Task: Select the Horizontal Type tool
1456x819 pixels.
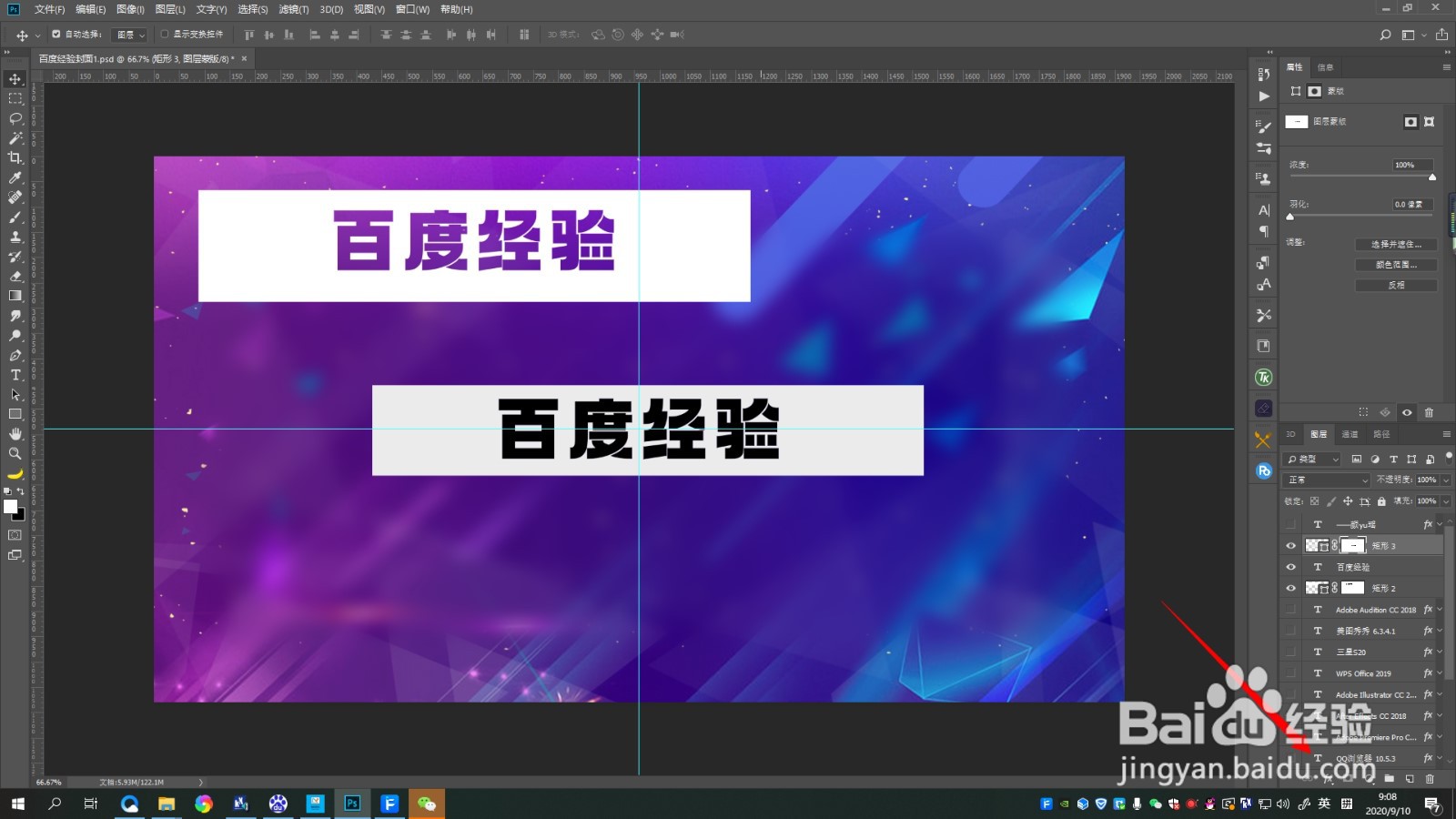Action: 15,375
